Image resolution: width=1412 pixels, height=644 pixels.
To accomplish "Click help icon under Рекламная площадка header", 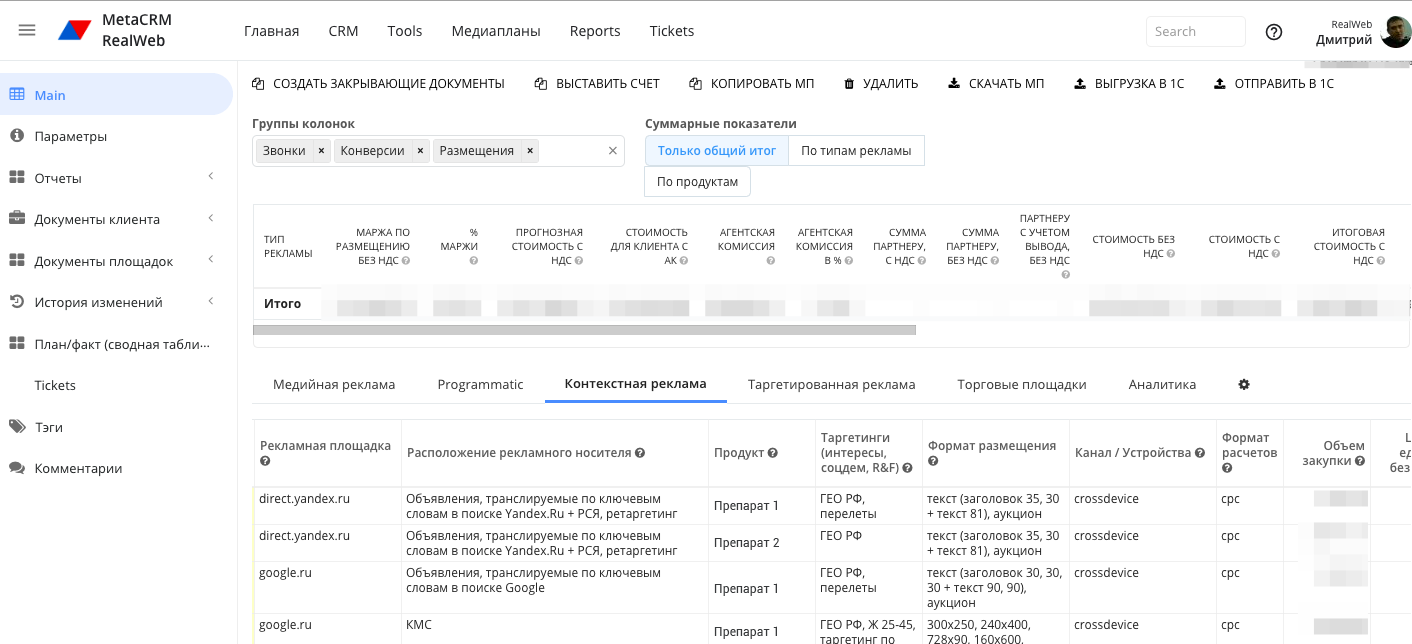I will 265,461.
